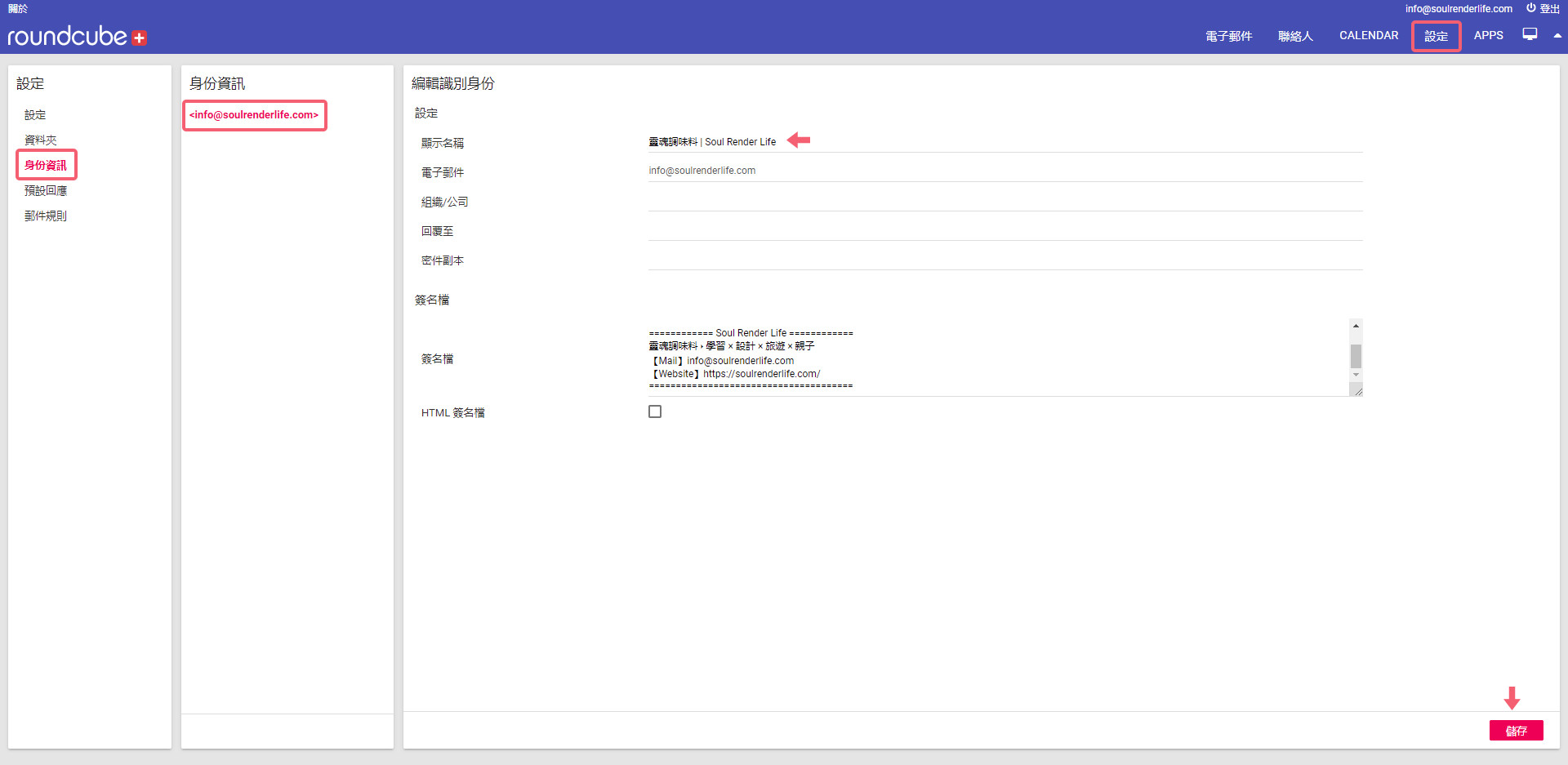The height and width of the screenshot is (765, 1568).
Task: Open the 聯絡人 contacts section
Action: pyautogui.click(x=1295, y=36)
